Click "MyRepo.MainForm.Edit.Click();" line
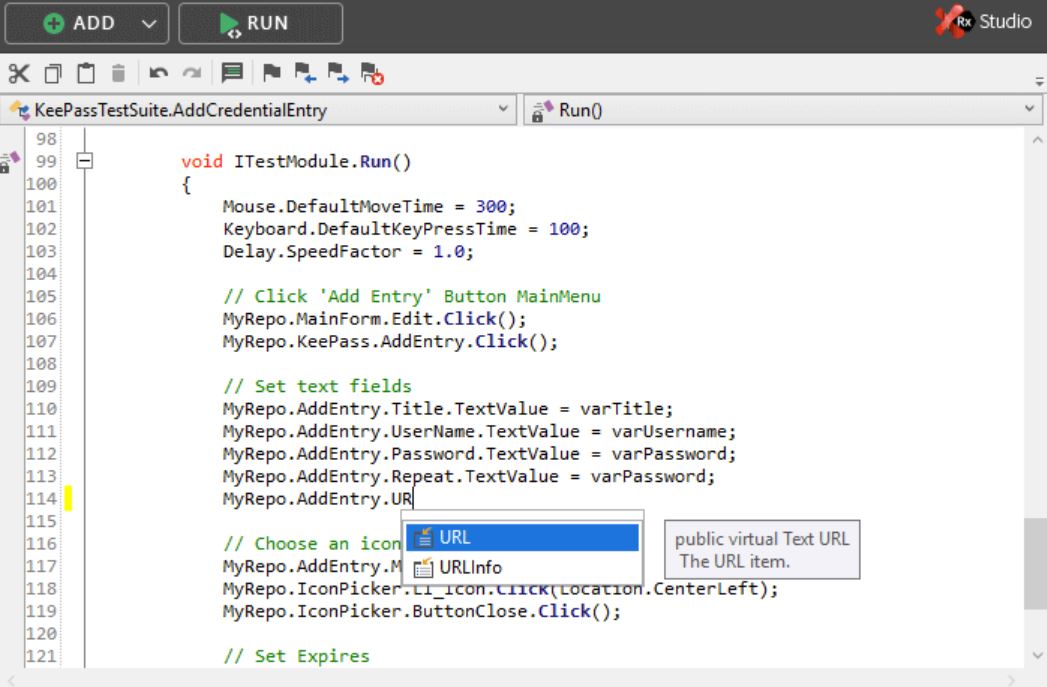 (x=375, y=319)
